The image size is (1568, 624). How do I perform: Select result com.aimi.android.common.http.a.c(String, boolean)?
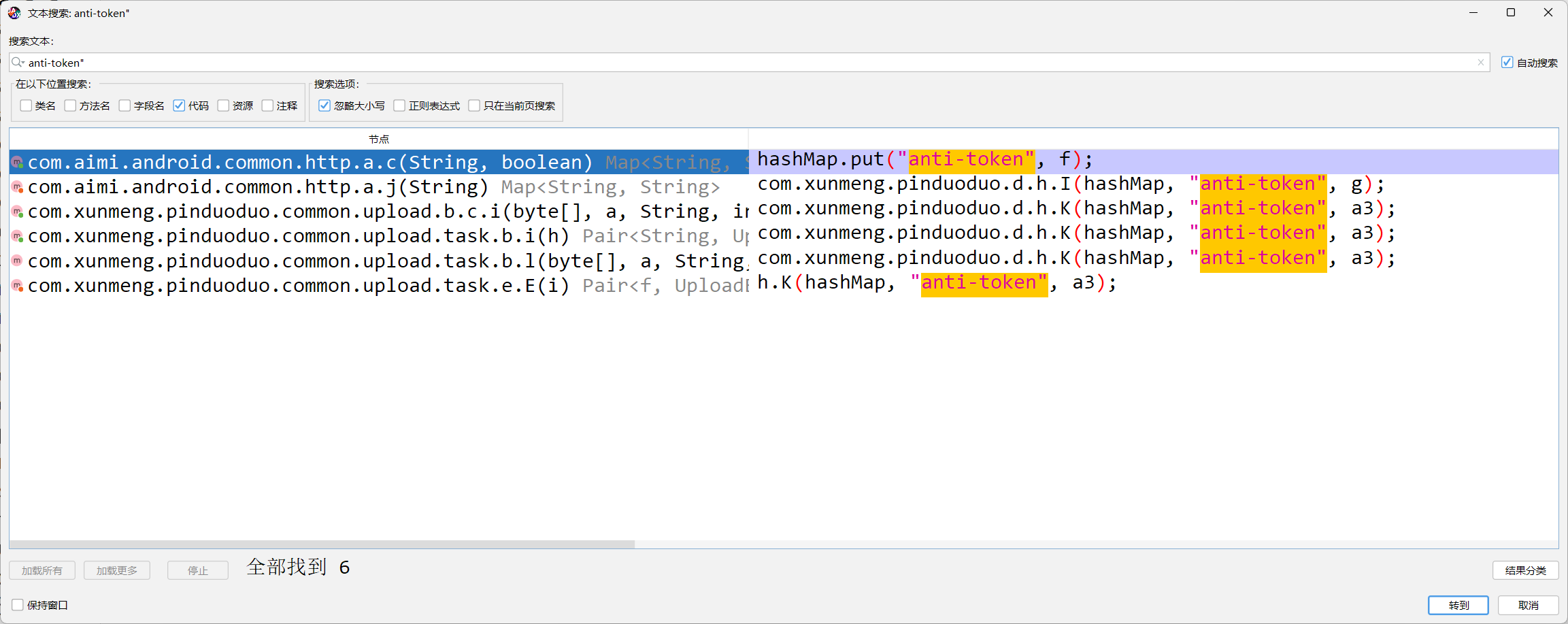point(379,162)
